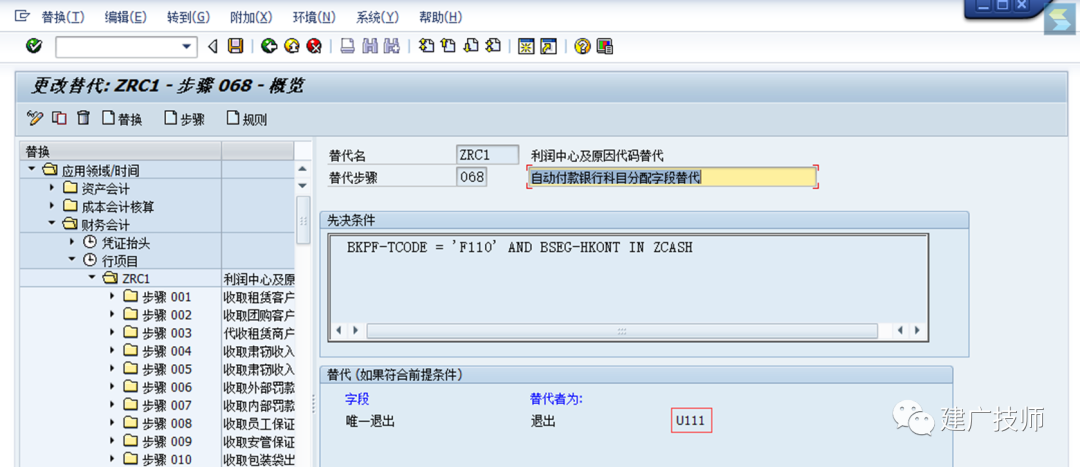The height and width of the screenshot is (467, 1080).
Task: Open the 系统(Y) menu
Action: (377, 17)
